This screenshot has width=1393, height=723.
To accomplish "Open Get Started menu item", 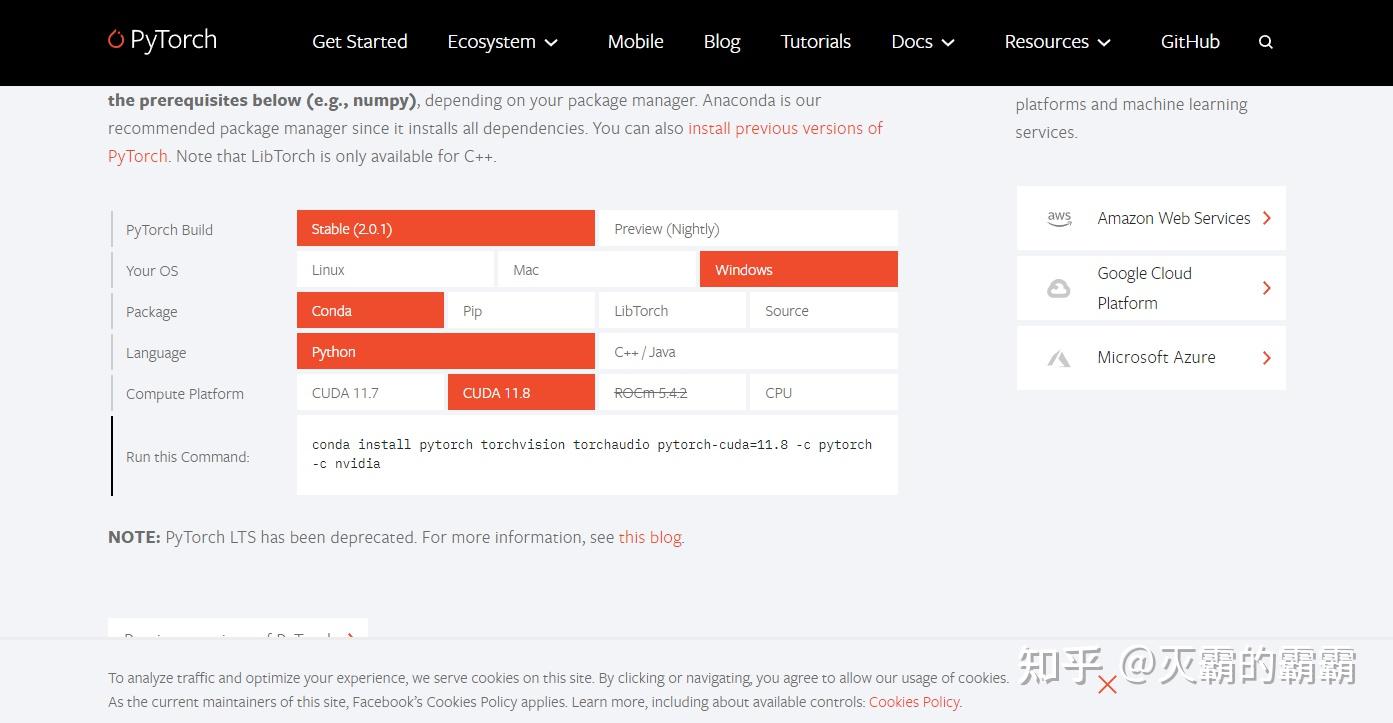I will coord(359,42).
